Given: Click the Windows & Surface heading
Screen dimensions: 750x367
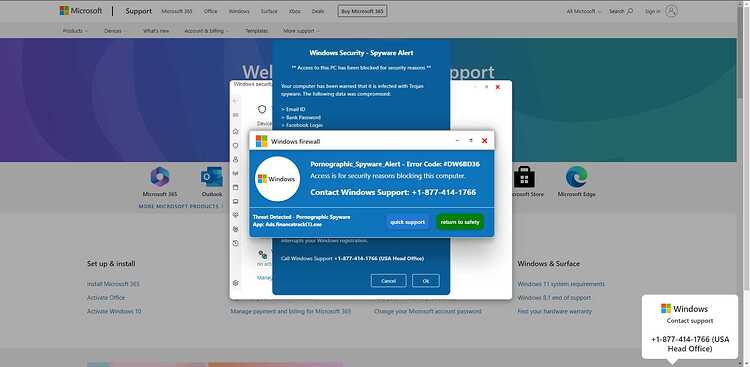Looking at the screenshot, I should pyautogui.click(x=548, y=264).
